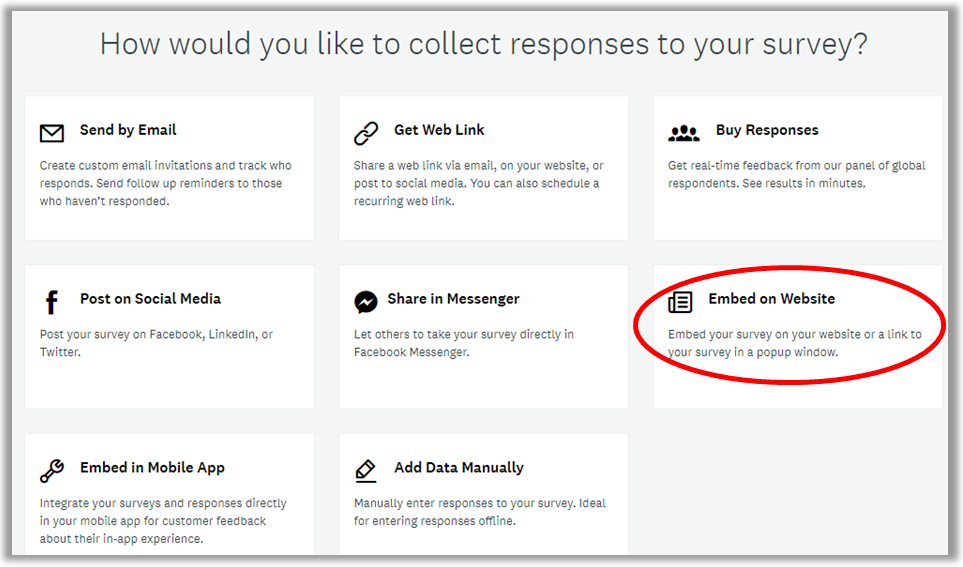Click the wrench icon for Embed in Mobile App
The width and height of the screenshot is (963, 567).
[52, 471]
